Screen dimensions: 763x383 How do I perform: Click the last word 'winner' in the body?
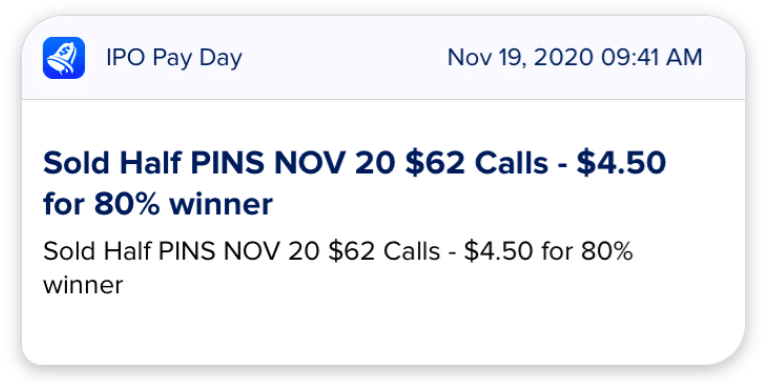coord(83,285)
